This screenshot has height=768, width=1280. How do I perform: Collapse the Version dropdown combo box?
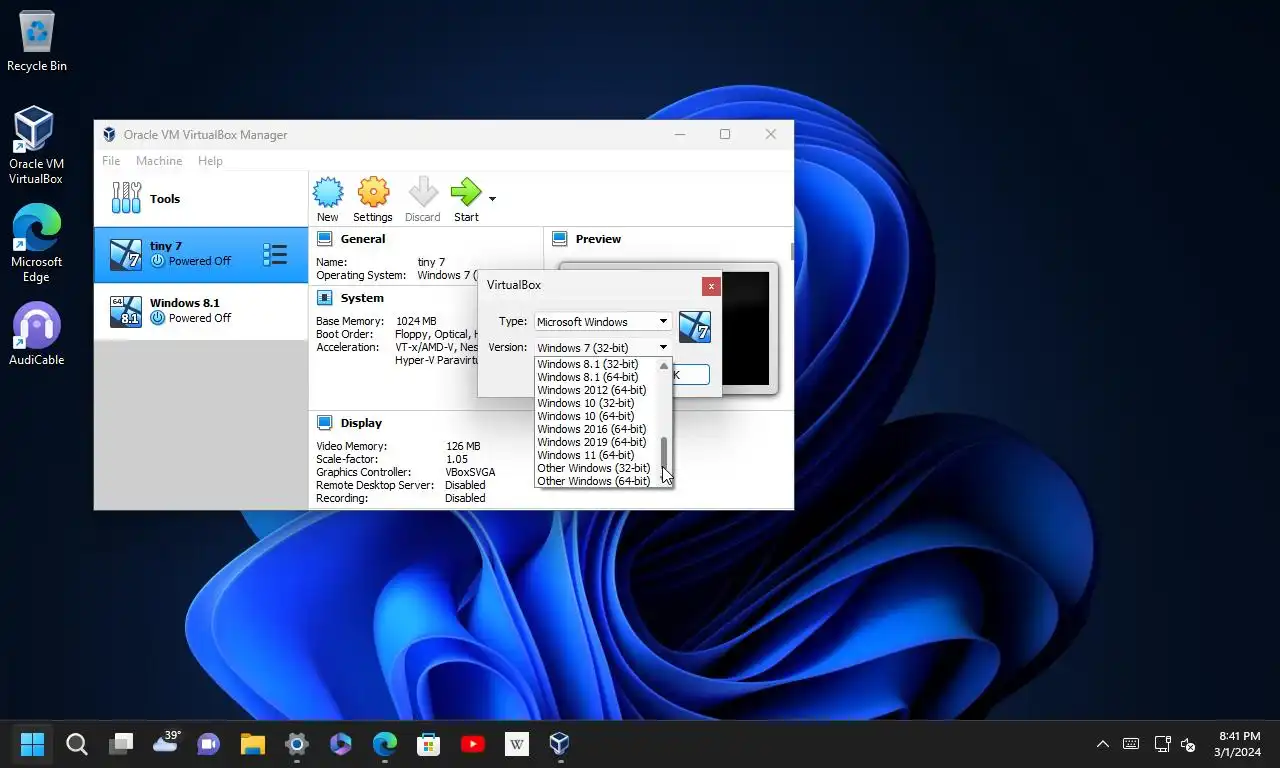[x=603, y=347]
